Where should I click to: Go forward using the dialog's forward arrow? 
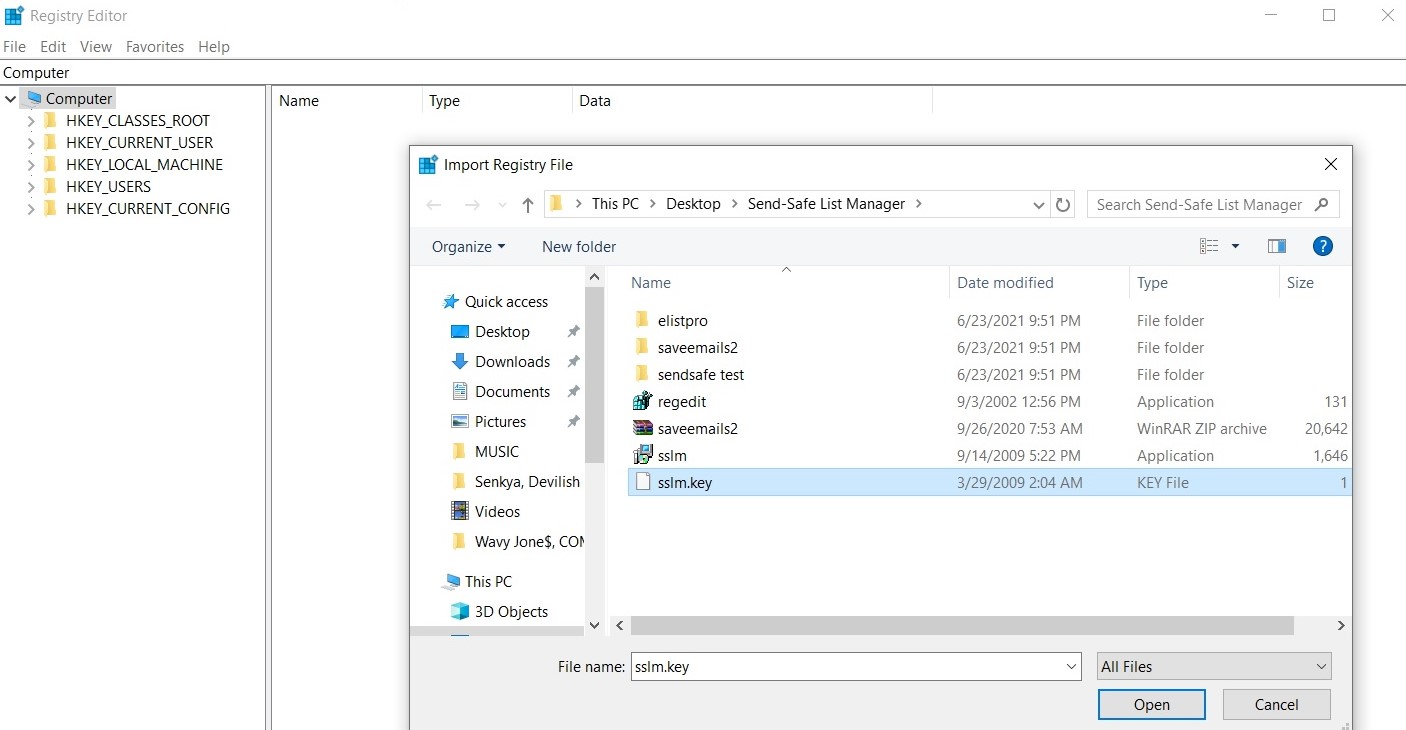coord(472,205)
